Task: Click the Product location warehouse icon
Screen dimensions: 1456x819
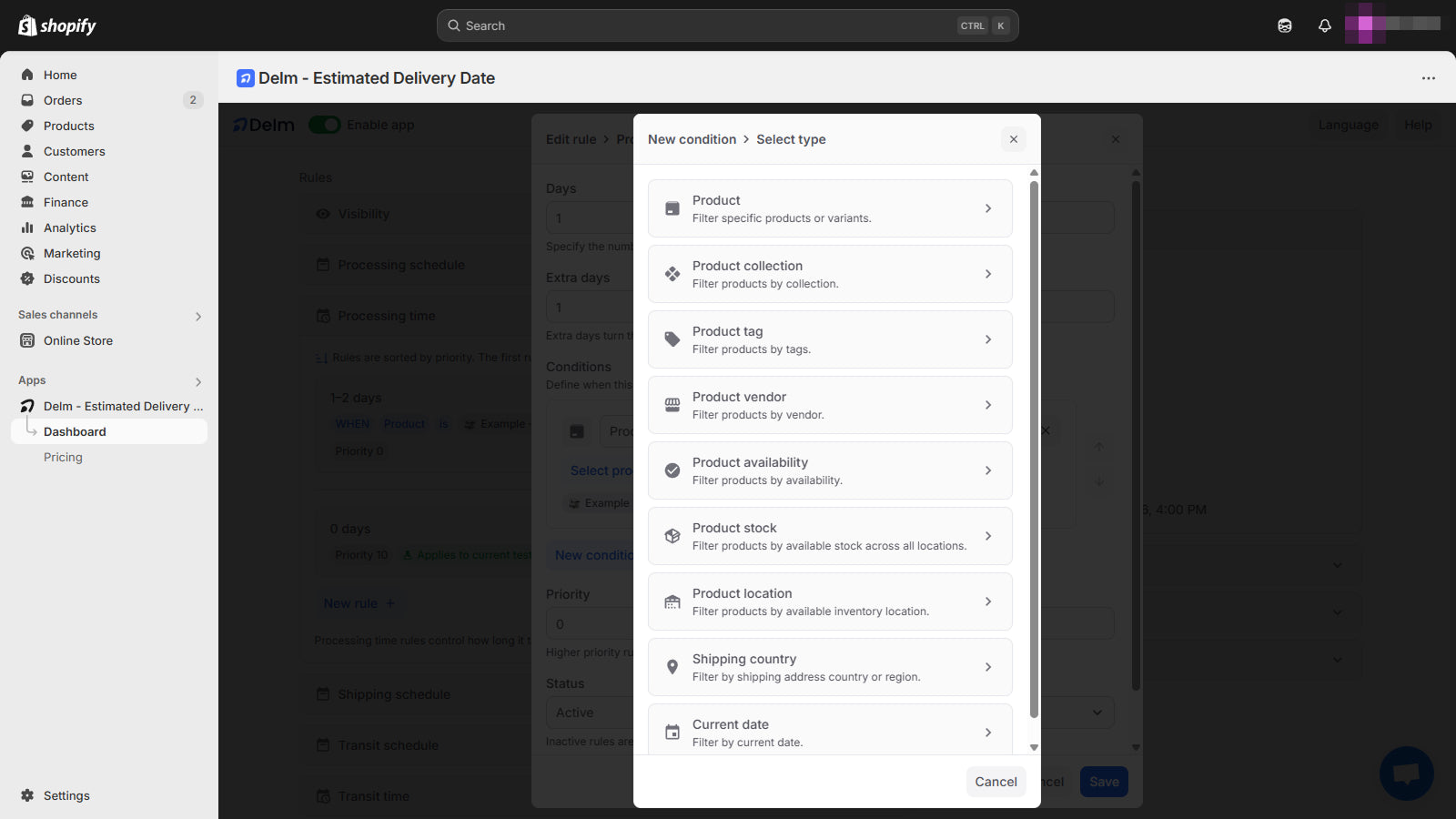Action: 672,602
